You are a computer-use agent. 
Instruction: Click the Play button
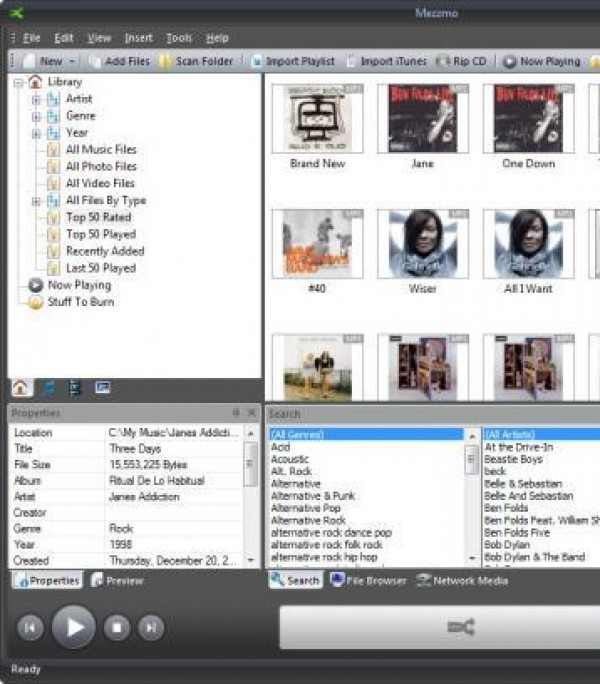pyautogui.click(x=73, y=627)
